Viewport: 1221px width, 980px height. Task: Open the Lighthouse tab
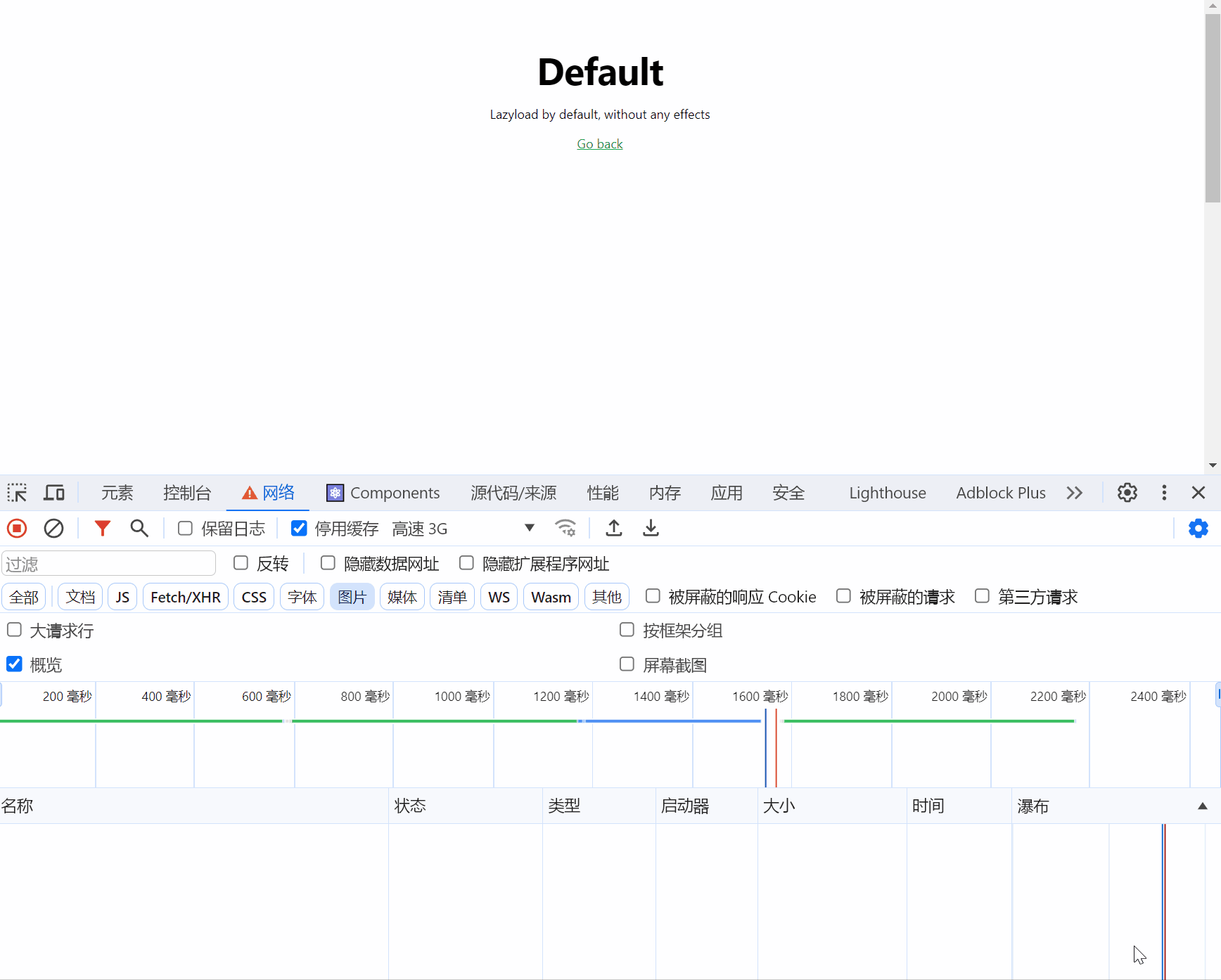point(888,493)
